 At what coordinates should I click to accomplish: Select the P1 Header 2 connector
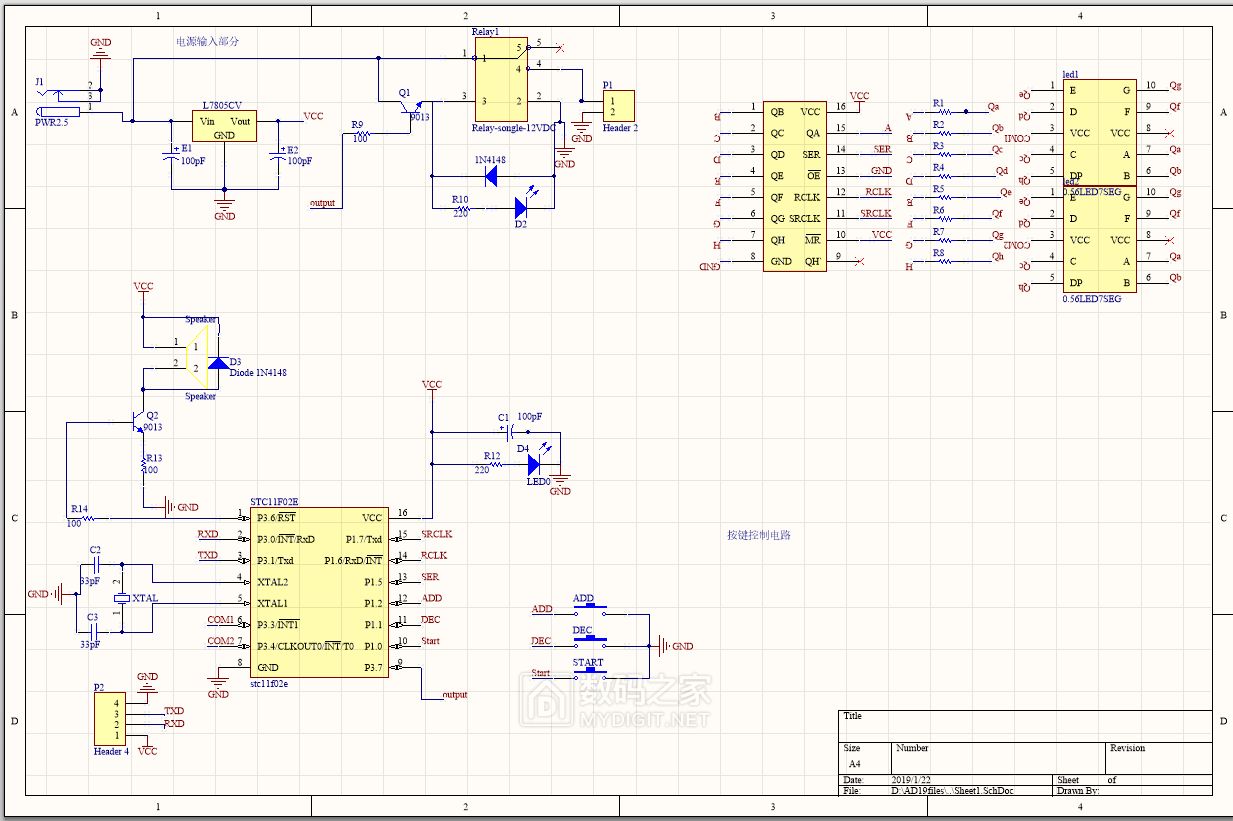(618, 106)
